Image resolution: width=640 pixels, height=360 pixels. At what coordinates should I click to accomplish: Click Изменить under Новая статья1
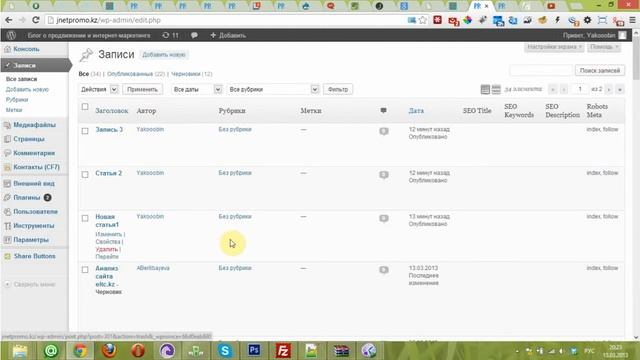[109, 234]
